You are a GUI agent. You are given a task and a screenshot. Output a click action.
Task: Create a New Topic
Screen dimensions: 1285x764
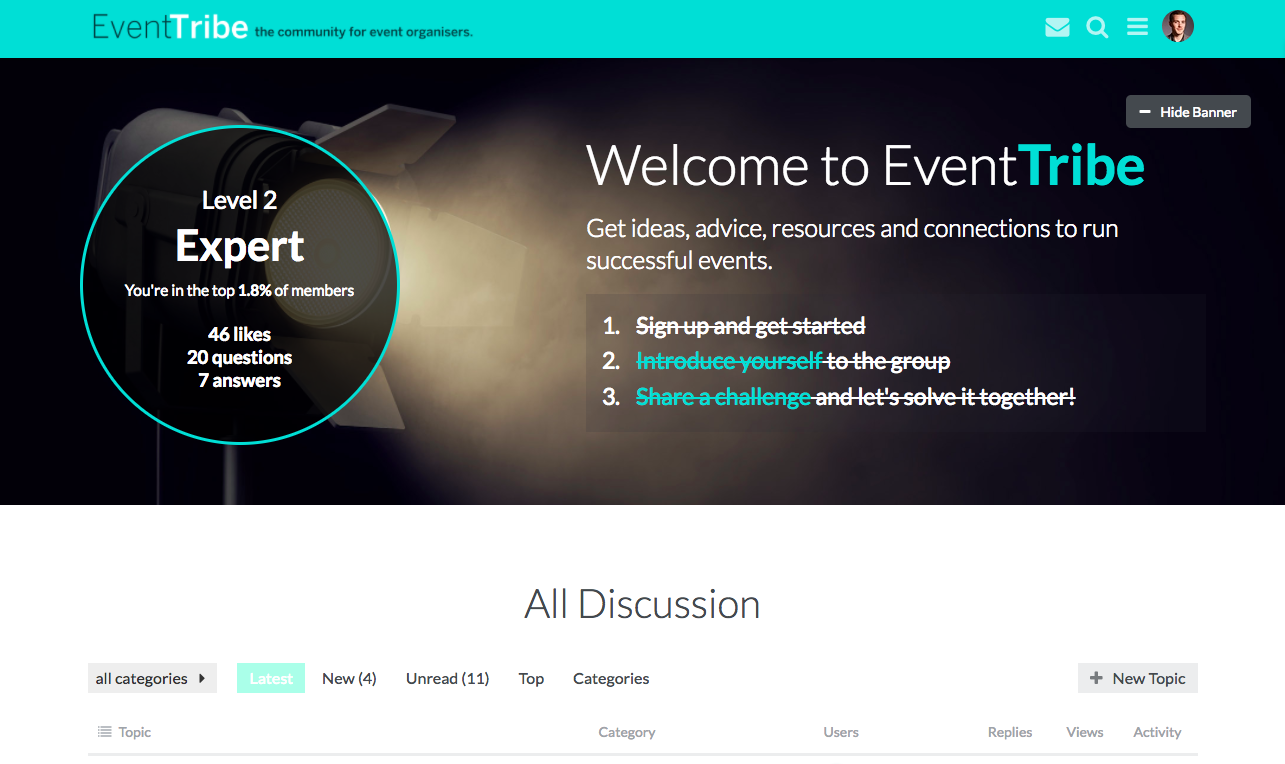click(x=1137, y=678)
